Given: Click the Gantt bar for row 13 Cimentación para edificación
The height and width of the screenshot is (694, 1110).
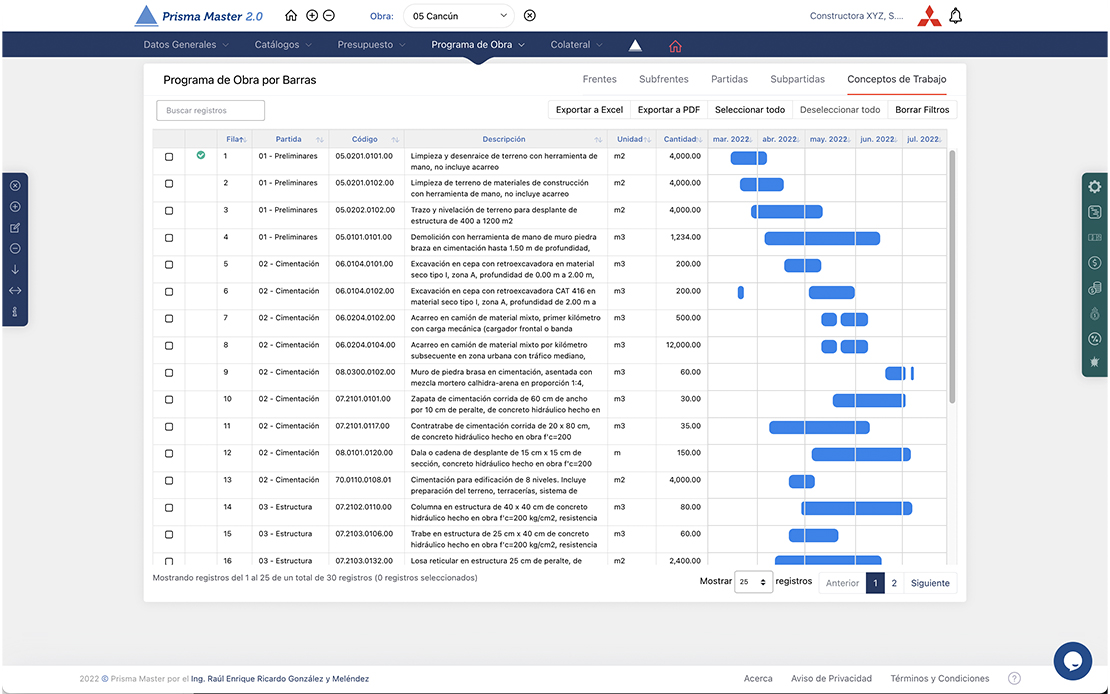Looking at the screenshot, I should point(801,482).
